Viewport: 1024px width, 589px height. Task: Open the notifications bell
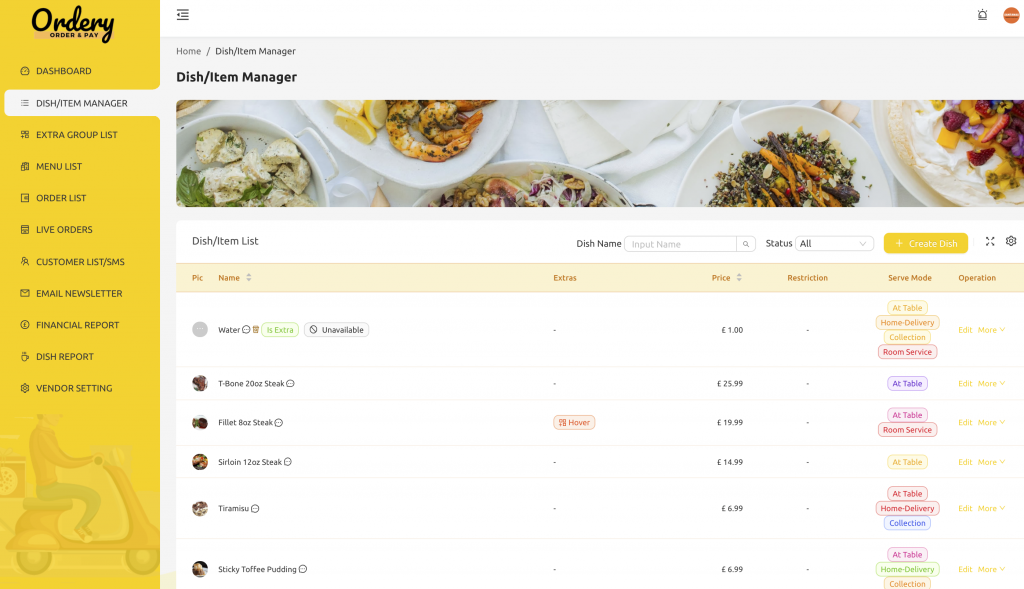pyautogui.click(x=982, y=15)
